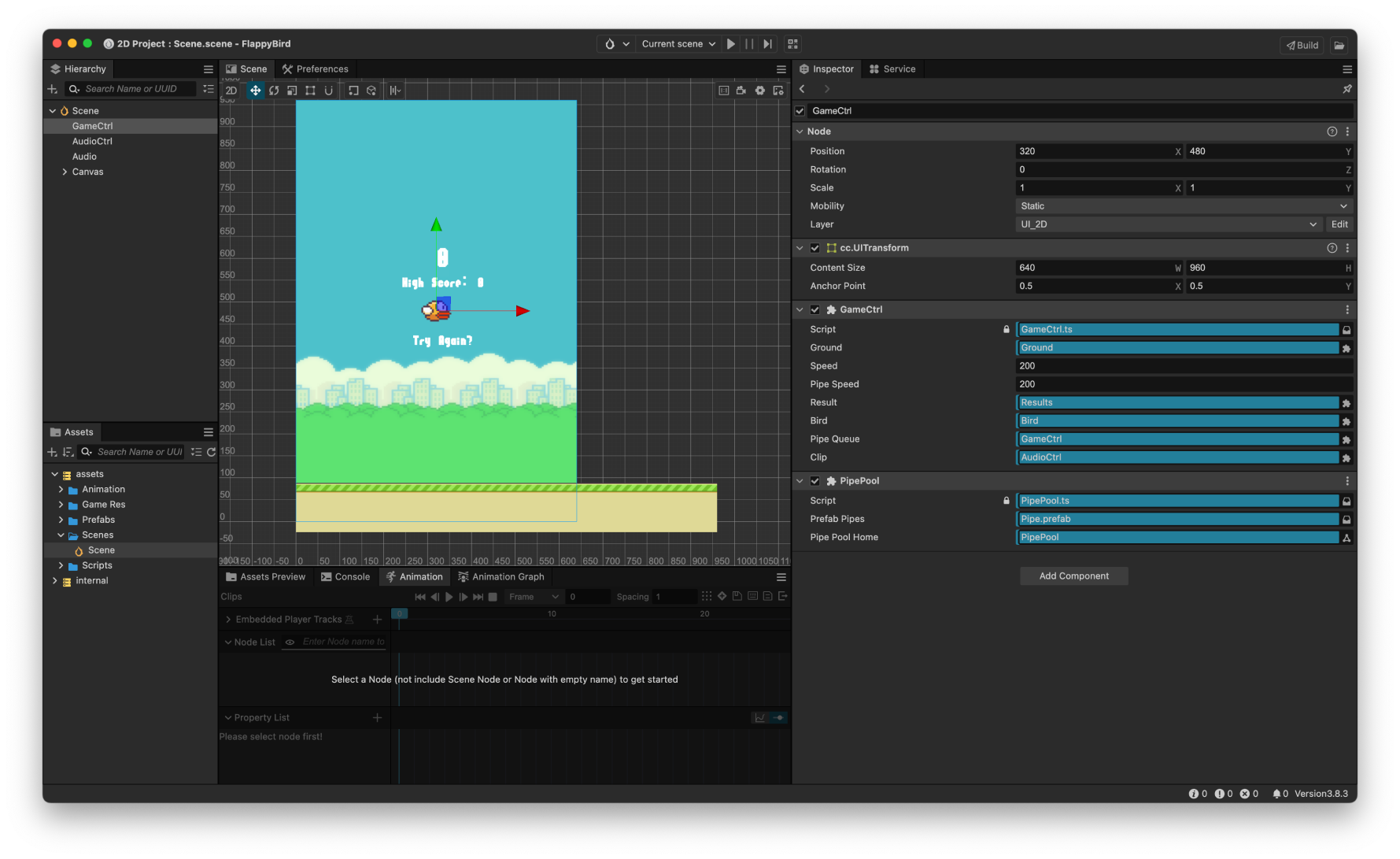Click the scene gear settings icon
The height and width of the screenshot is (859, 1400).
pyautogui.click(x=759, y=91)
